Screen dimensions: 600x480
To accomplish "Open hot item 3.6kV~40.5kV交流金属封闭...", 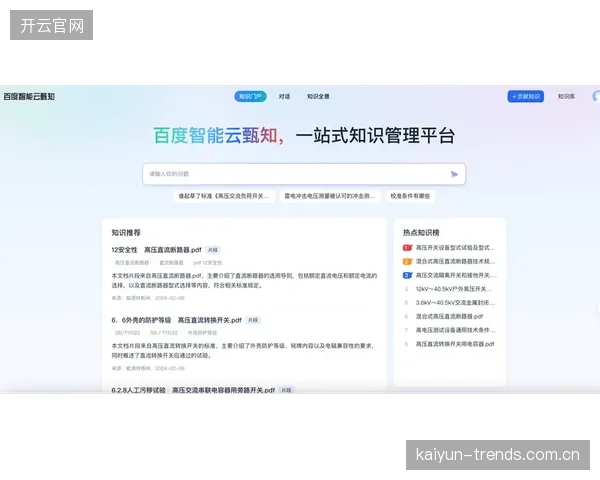I will tap(455, 303).
